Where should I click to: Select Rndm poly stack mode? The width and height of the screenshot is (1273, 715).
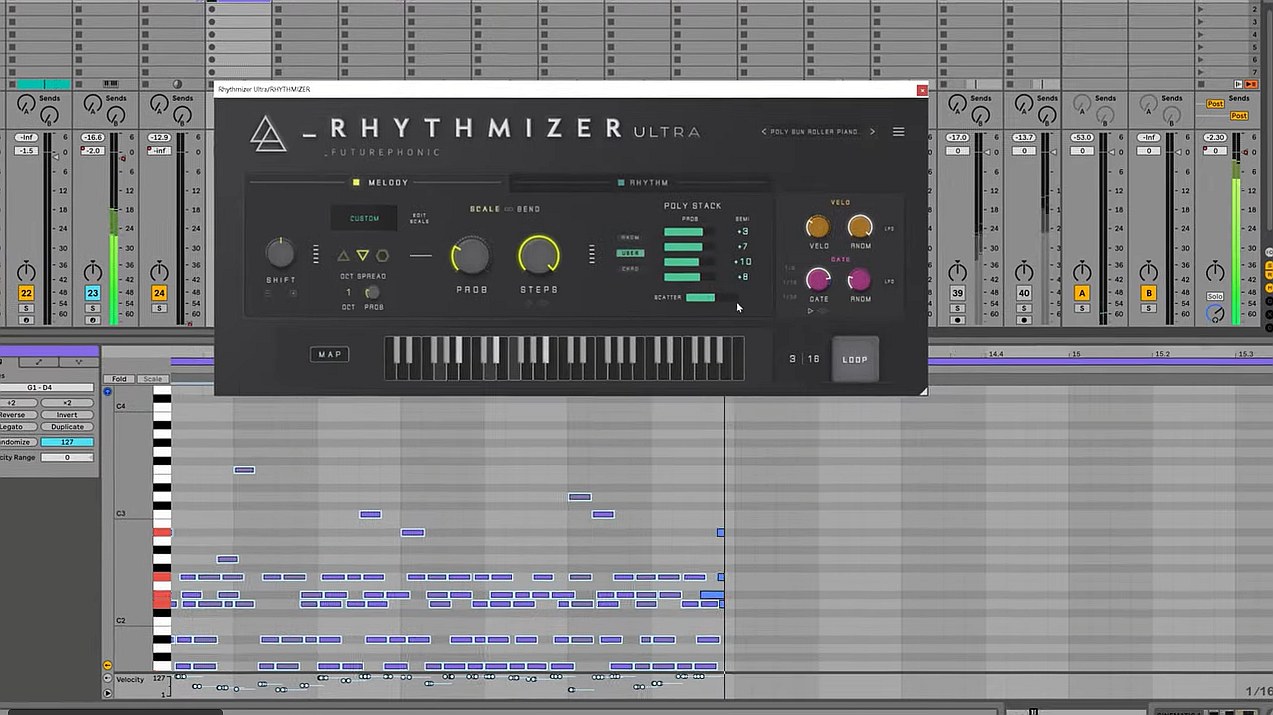click(630, 238)
